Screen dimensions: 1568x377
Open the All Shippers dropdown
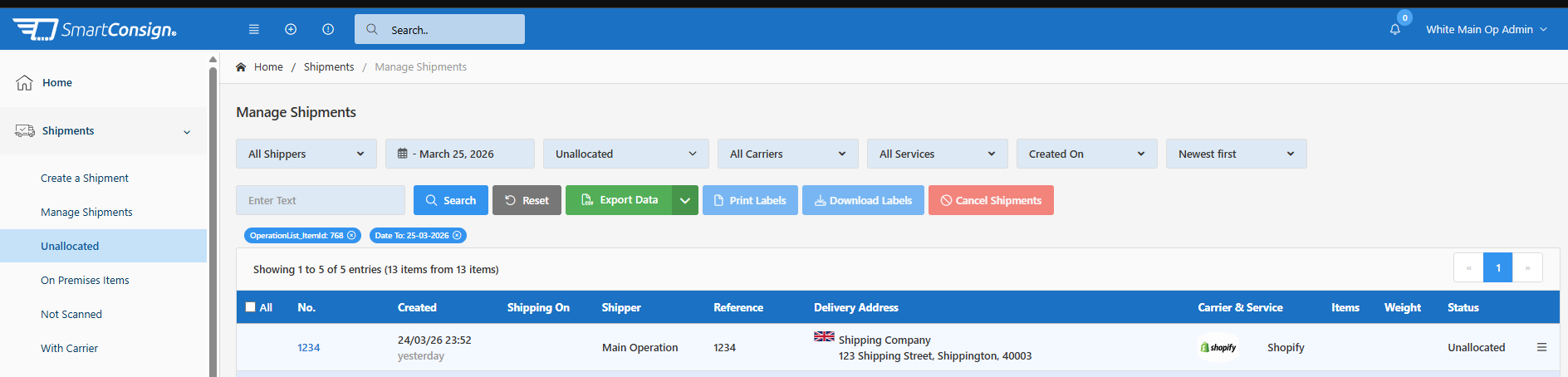[306, 154]
